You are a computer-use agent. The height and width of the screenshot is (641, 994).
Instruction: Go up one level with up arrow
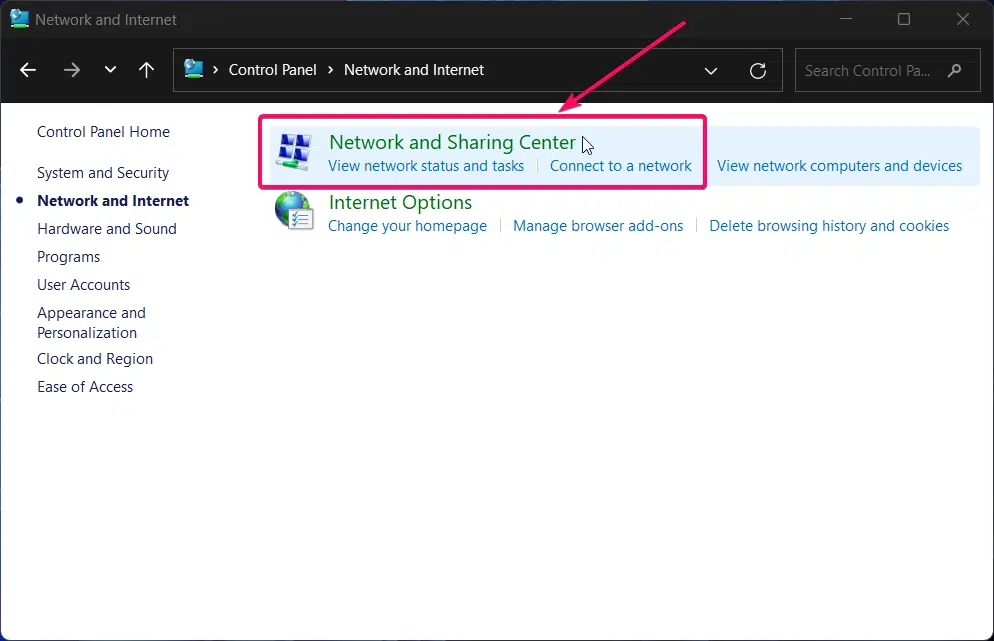click(146, 70)
